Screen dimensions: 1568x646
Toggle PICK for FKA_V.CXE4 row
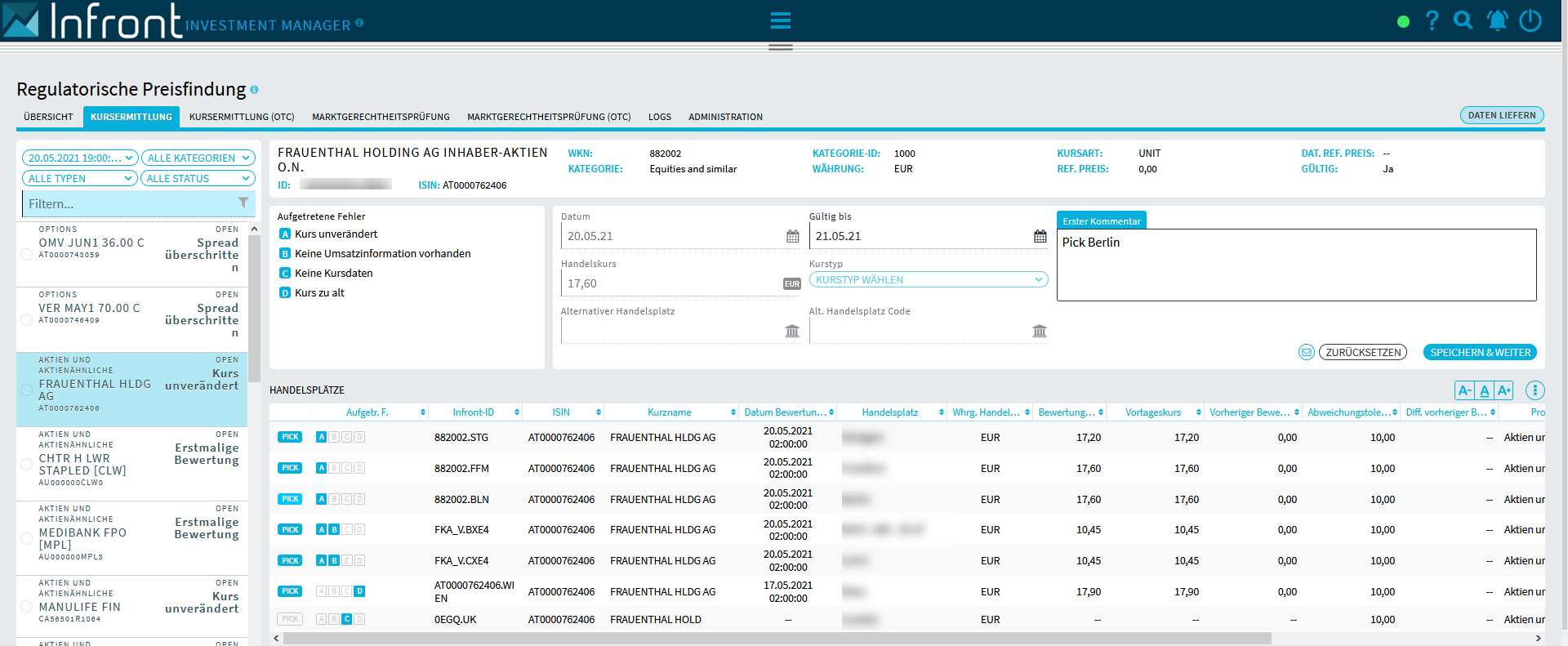[290, 561]
